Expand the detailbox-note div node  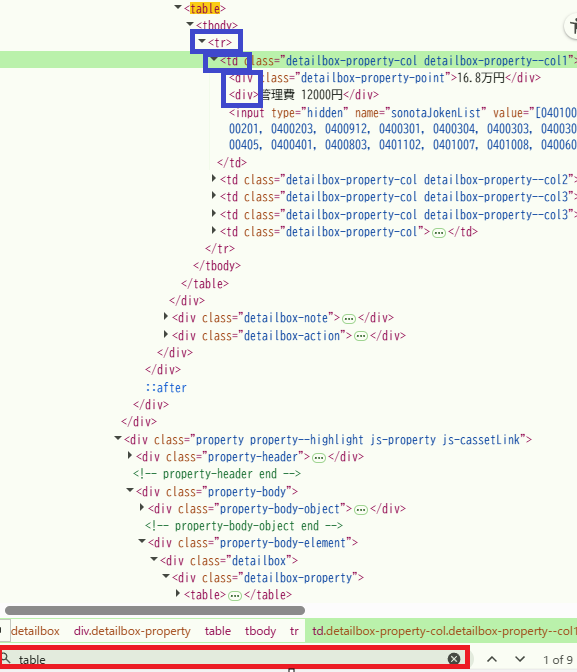pos(166,317)
